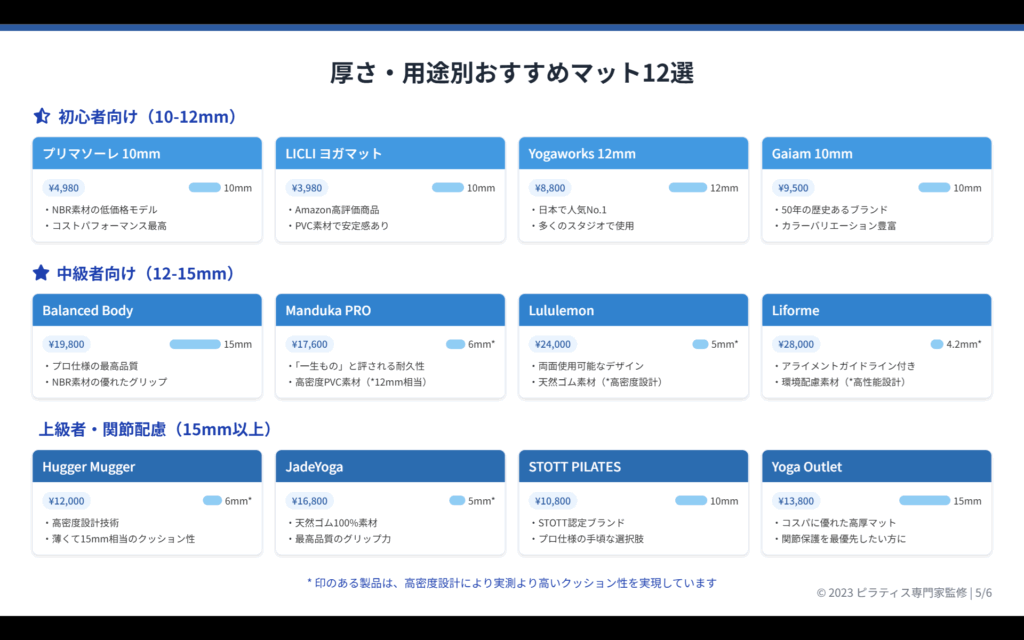Select the プリマソーレ 10mm card header
Screen dimensions: 1024x640
click(147, 154)
